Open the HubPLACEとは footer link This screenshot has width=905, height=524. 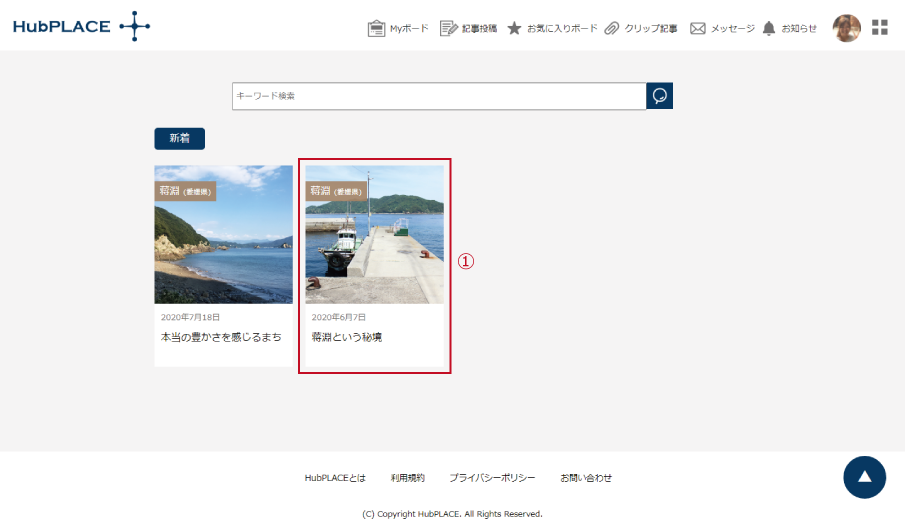tap(335, 478)
